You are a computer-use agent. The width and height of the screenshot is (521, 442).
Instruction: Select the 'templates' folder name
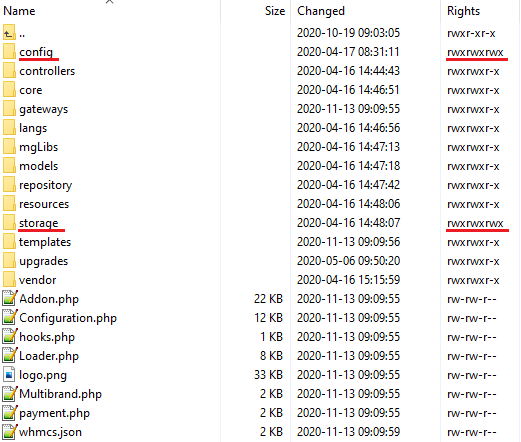[x=45, y=242]
